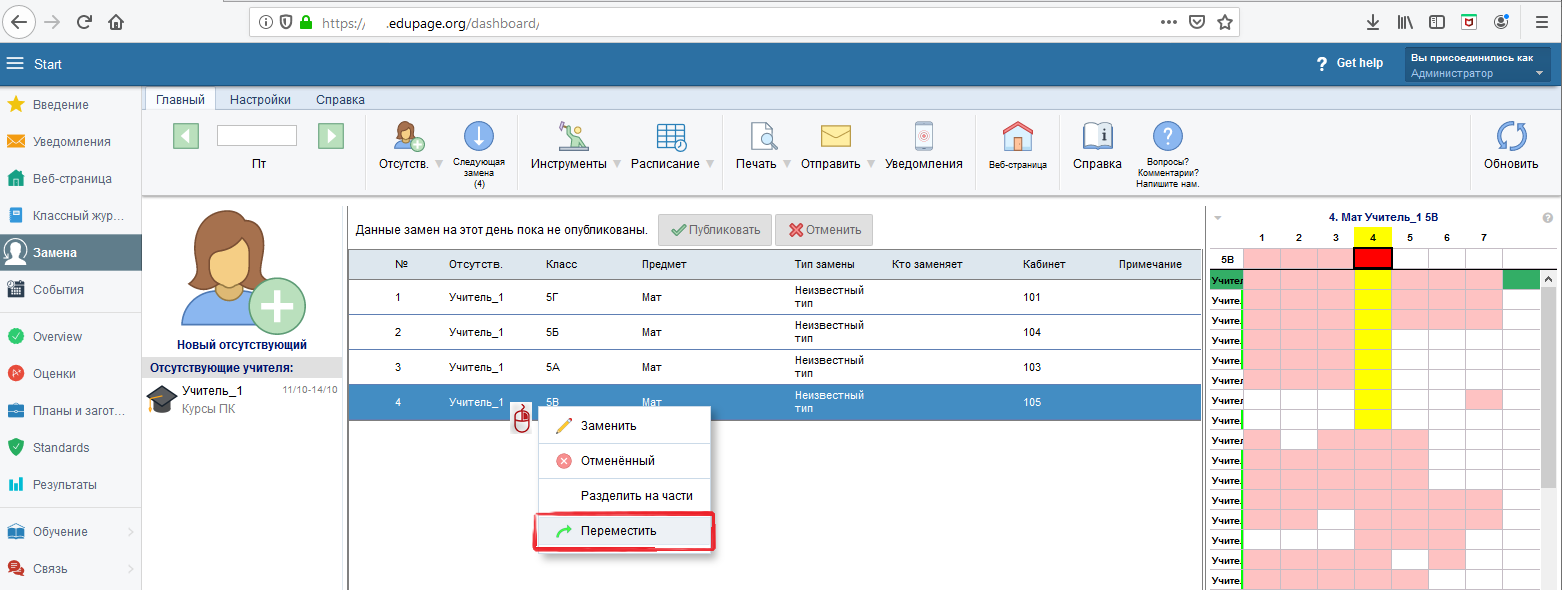
Task: Open Веб-страница in the left sidebar
Action: 70,179
